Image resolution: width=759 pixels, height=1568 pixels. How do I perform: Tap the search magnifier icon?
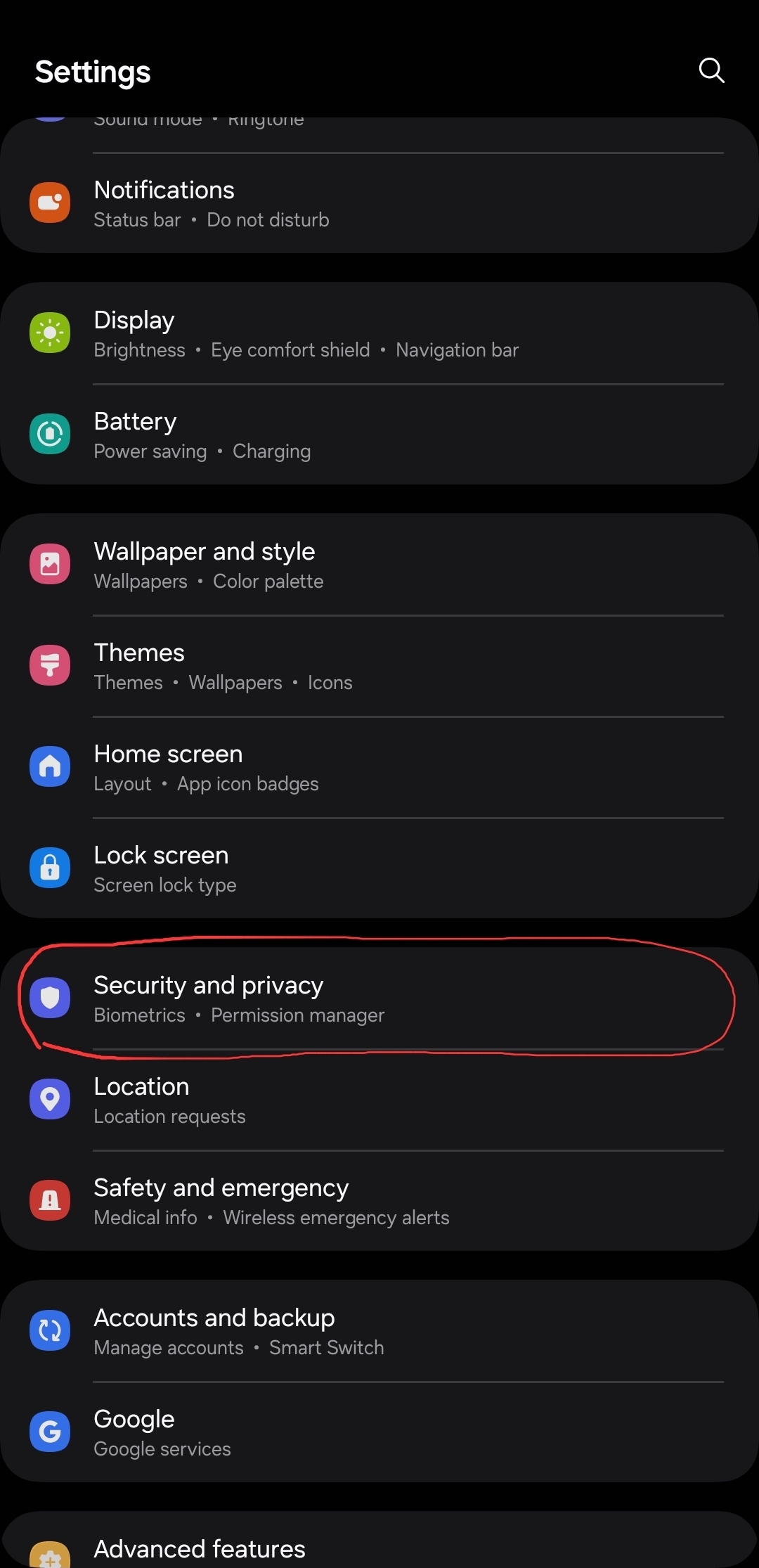click(x=711, y=70)
